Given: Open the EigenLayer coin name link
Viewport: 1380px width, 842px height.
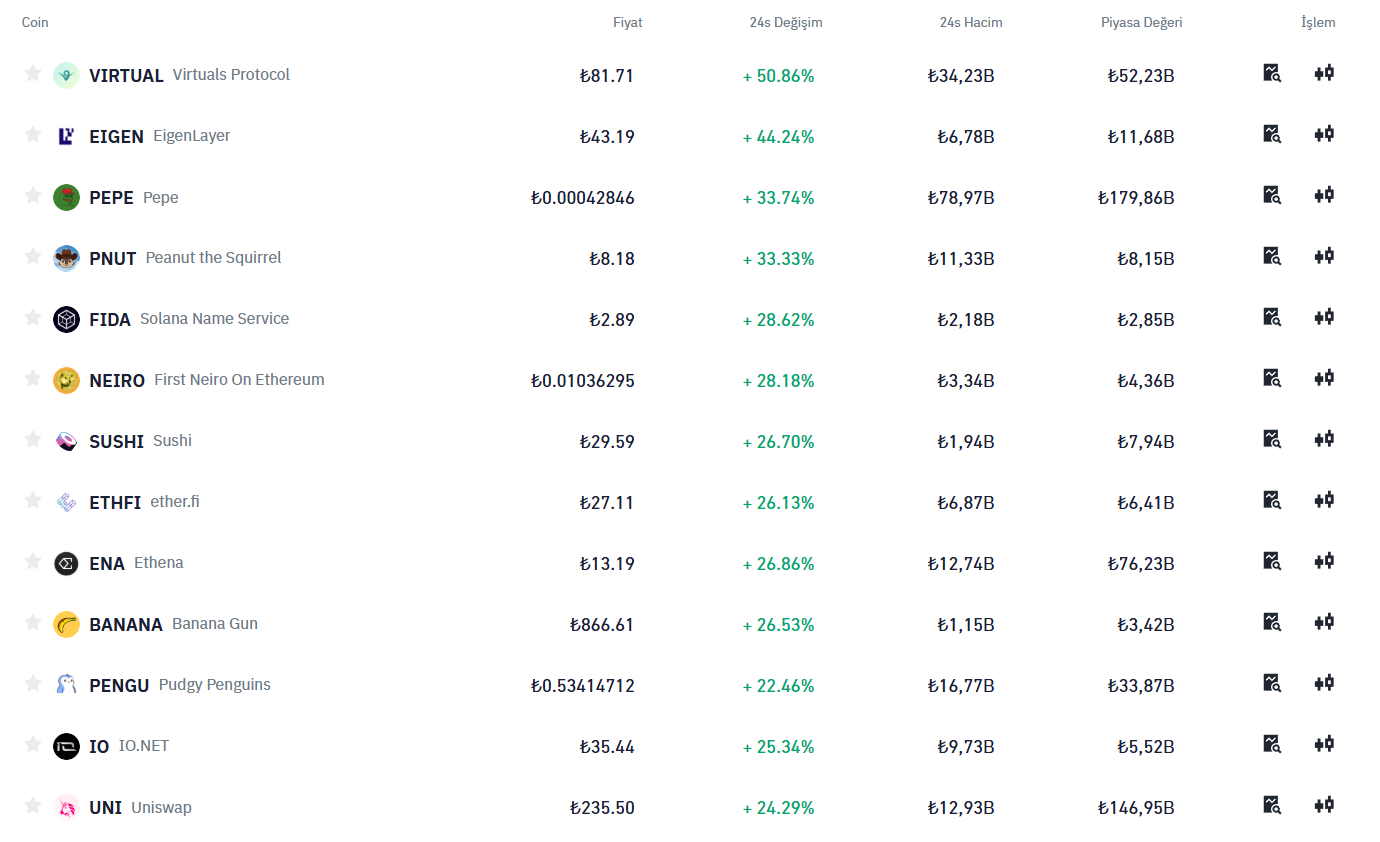Looking at the screenshot, I should (x=191, y=136).
